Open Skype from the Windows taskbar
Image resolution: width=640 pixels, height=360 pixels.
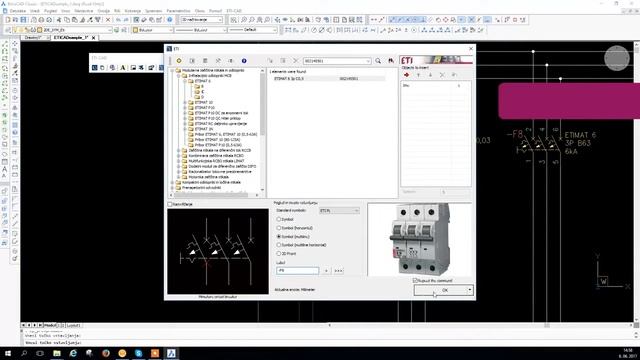138,353
